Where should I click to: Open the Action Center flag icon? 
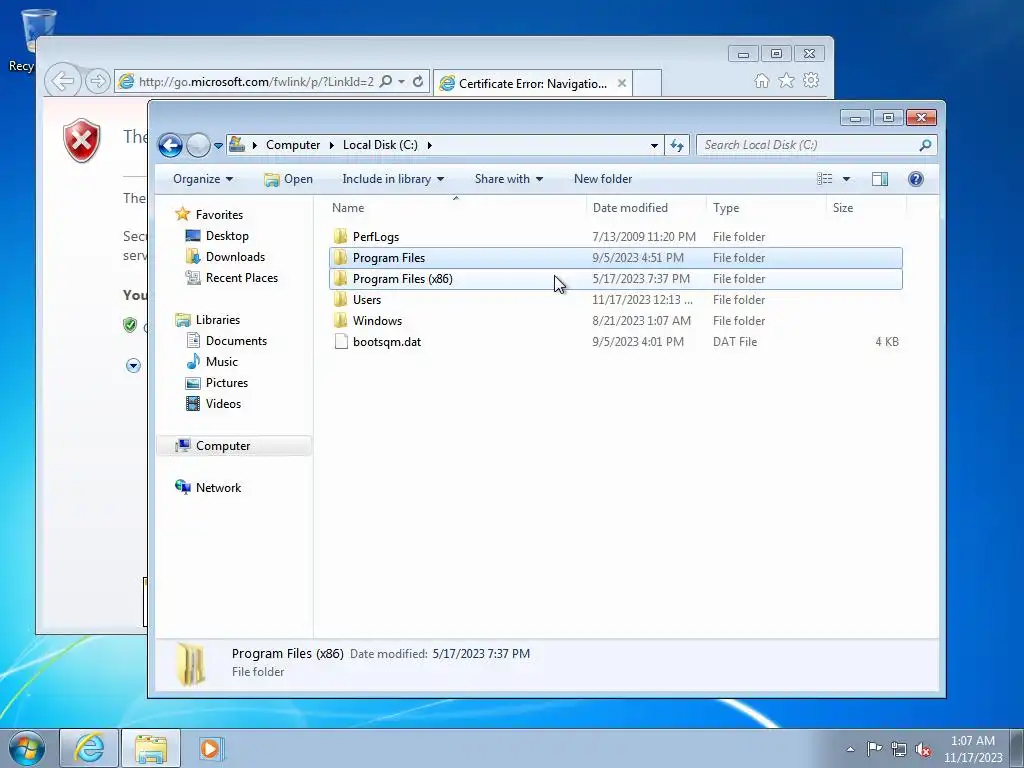[x=874, y=749]
